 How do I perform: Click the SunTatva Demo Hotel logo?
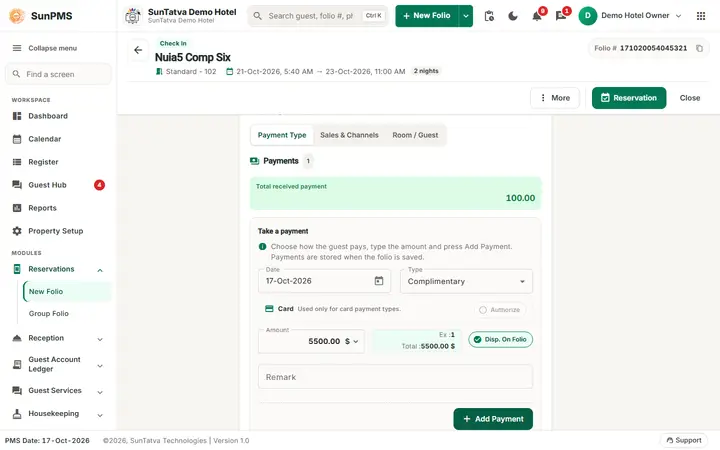[x=133, y=16]
